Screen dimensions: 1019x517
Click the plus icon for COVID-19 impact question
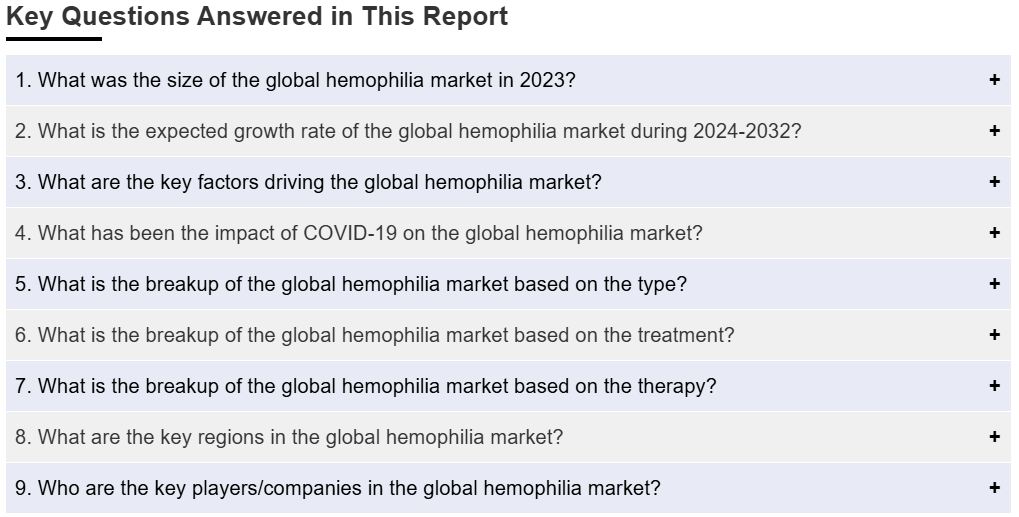994,233
